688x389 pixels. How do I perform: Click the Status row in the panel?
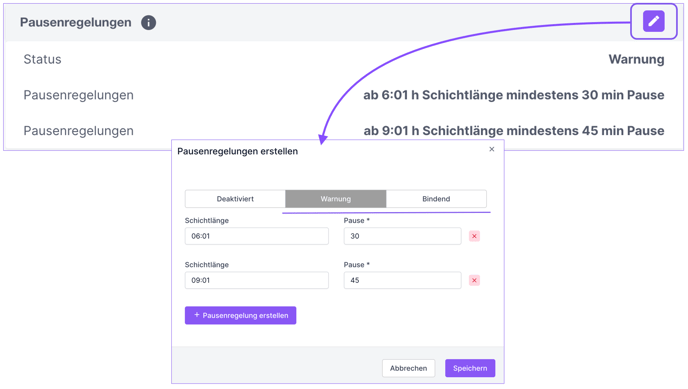(x=344, y=59)
